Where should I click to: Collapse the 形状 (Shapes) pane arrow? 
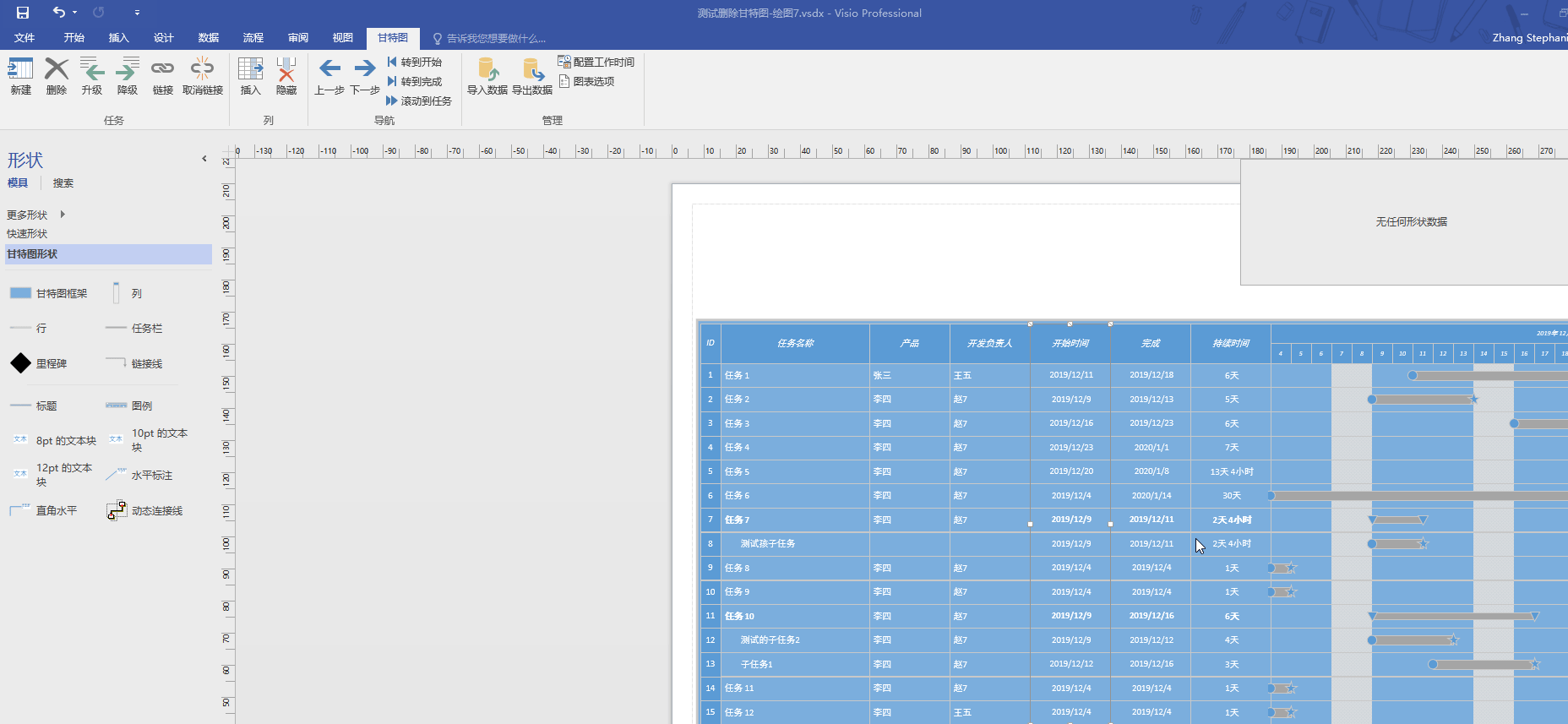pyautogui.click(x=204, y=159)
